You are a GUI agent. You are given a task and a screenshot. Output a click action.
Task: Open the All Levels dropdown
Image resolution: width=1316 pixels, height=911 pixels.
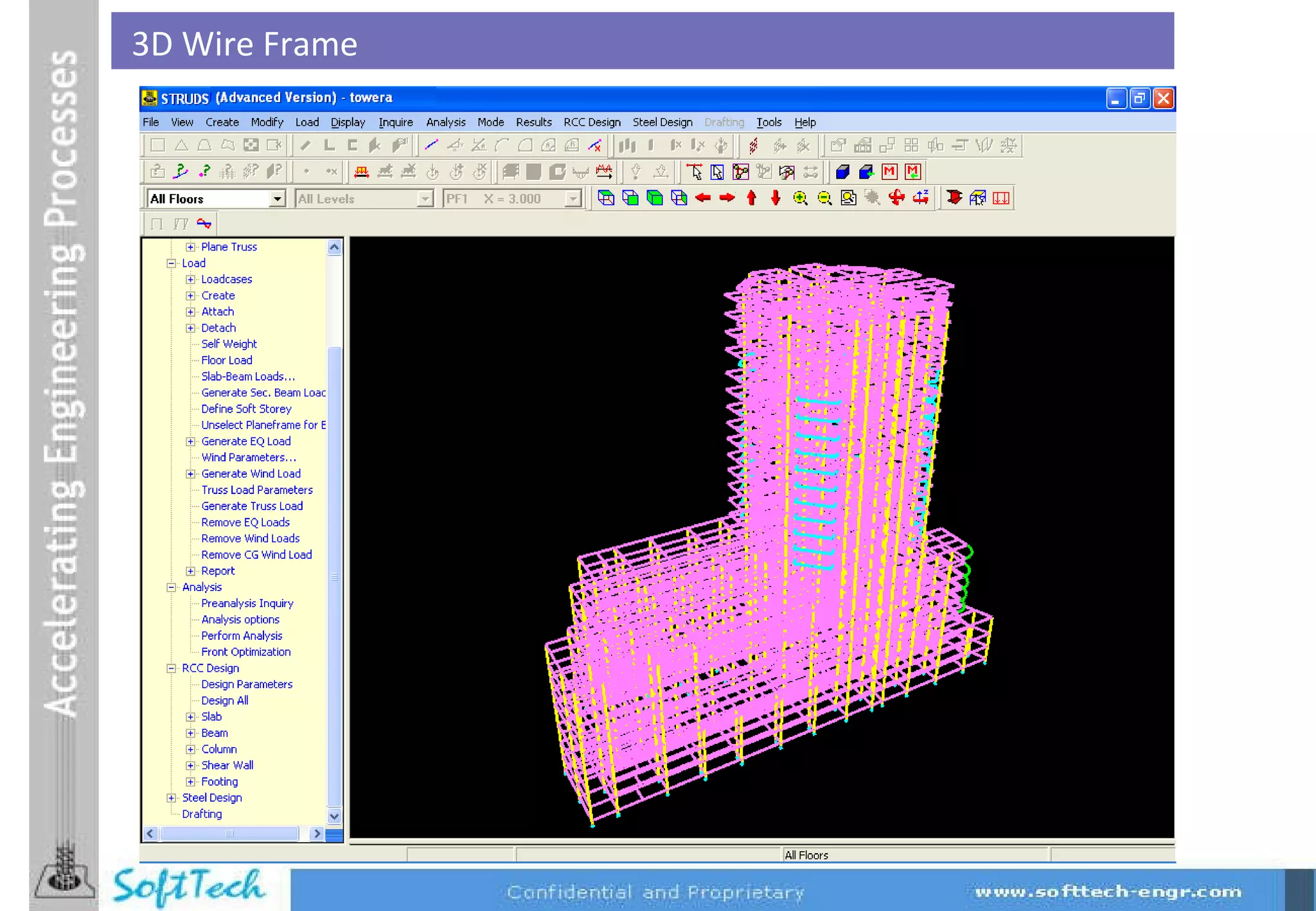point(425,199)
